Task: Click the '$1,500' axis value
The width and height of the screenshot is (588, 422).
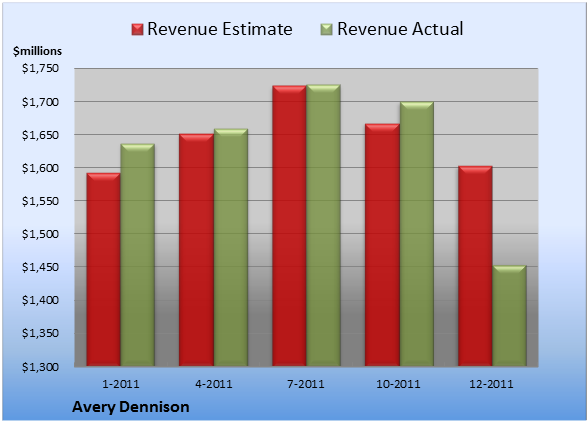Action: pyautogui.click(x=40, y=234)
